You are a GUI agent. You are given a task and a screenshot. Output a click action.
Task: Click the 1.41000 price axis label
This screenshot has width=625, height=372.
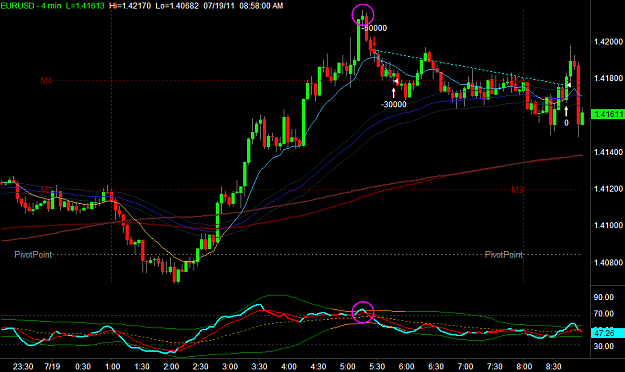608,225
